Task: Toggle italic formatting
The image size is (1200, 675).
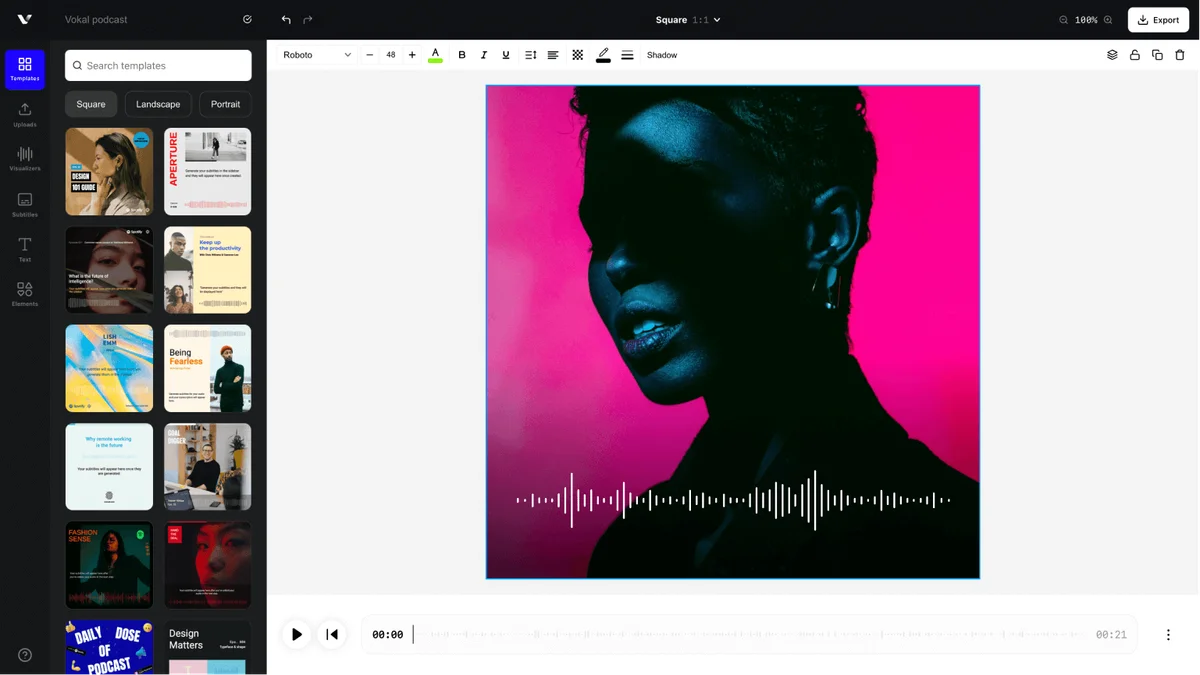Action: [484, 55]
